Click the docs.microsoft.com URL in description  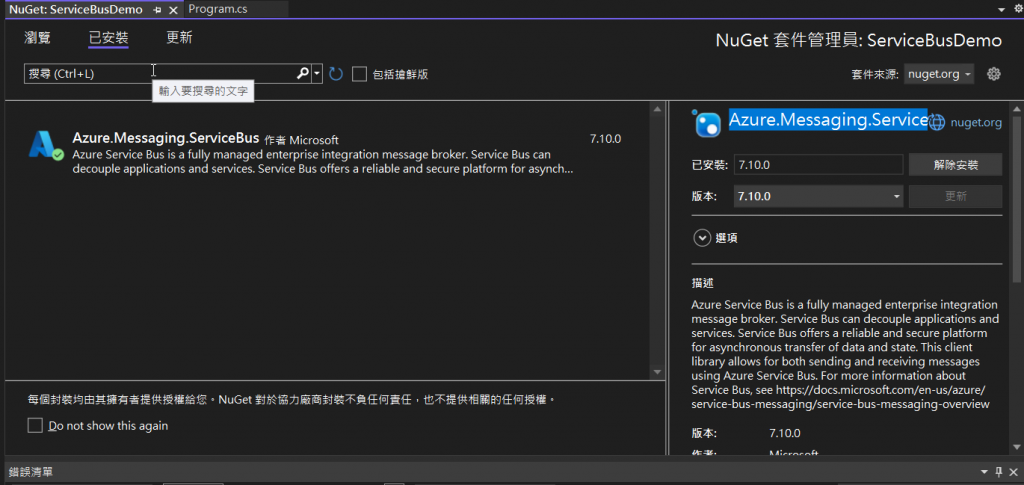[x=839, y=397]
